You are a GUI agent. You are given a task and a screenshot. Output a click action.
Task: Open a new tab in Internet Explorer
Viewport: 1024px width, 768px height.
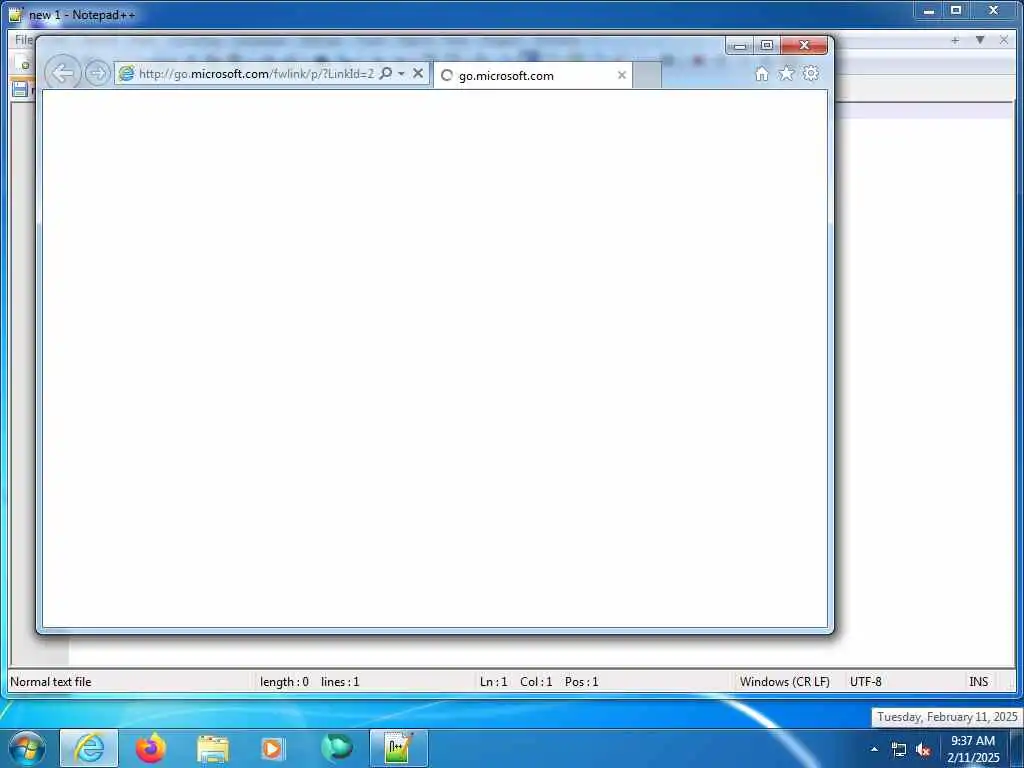647,76
